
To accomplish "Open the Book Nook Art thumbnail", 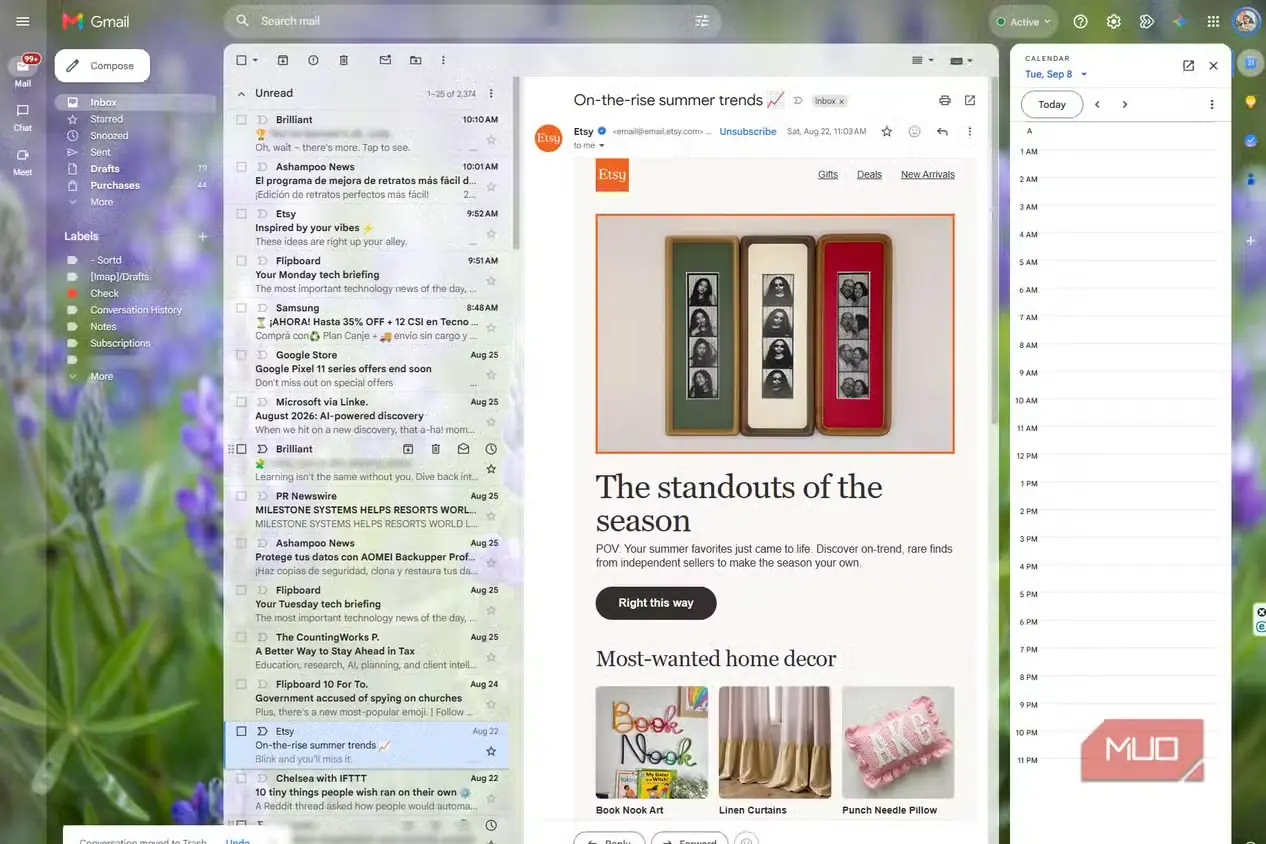I will pos(652,742).
